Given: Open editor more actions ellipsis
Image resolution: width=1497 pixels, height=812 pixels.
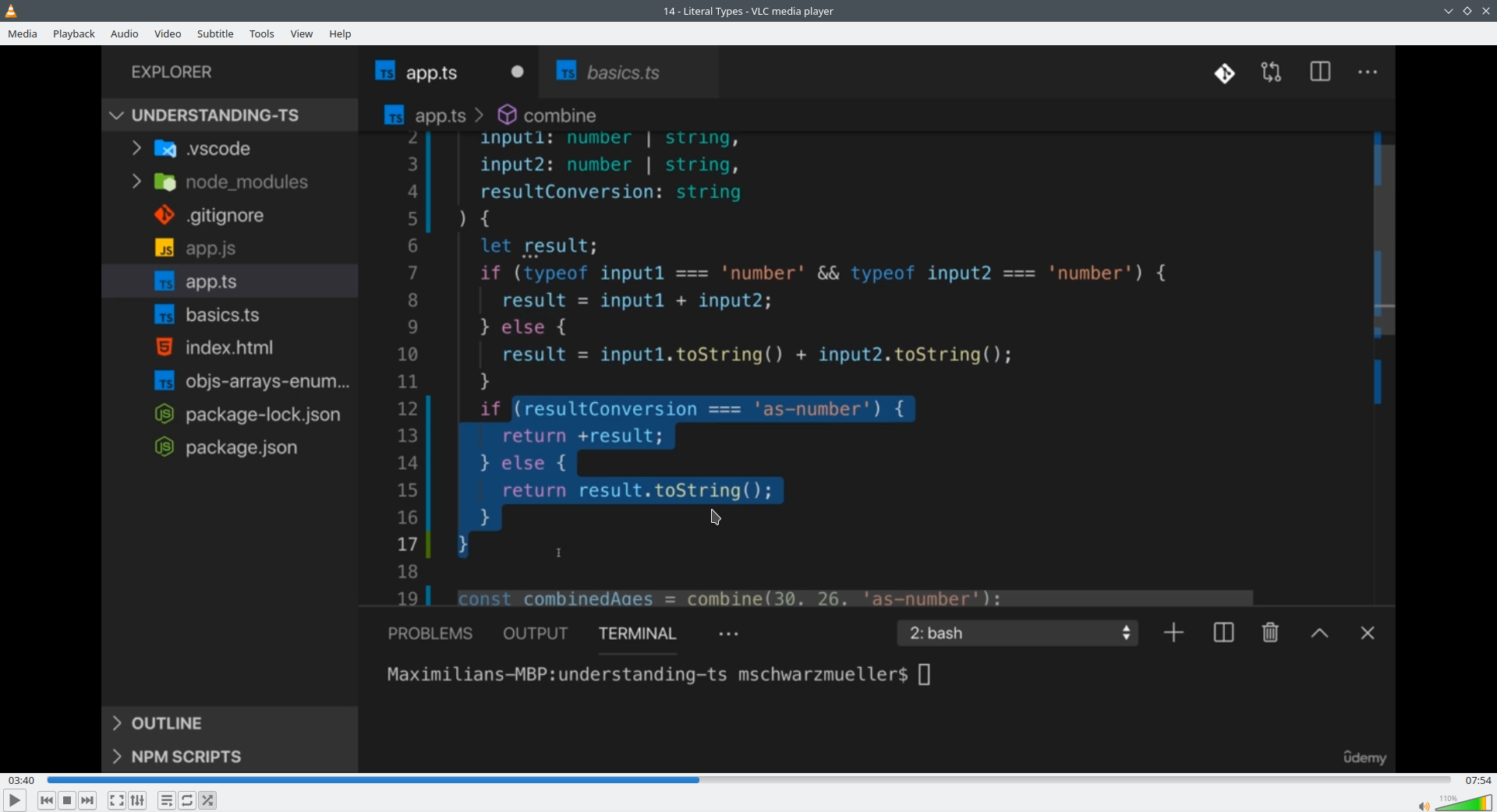Looking at the screenshot, I should point(1368,72).
